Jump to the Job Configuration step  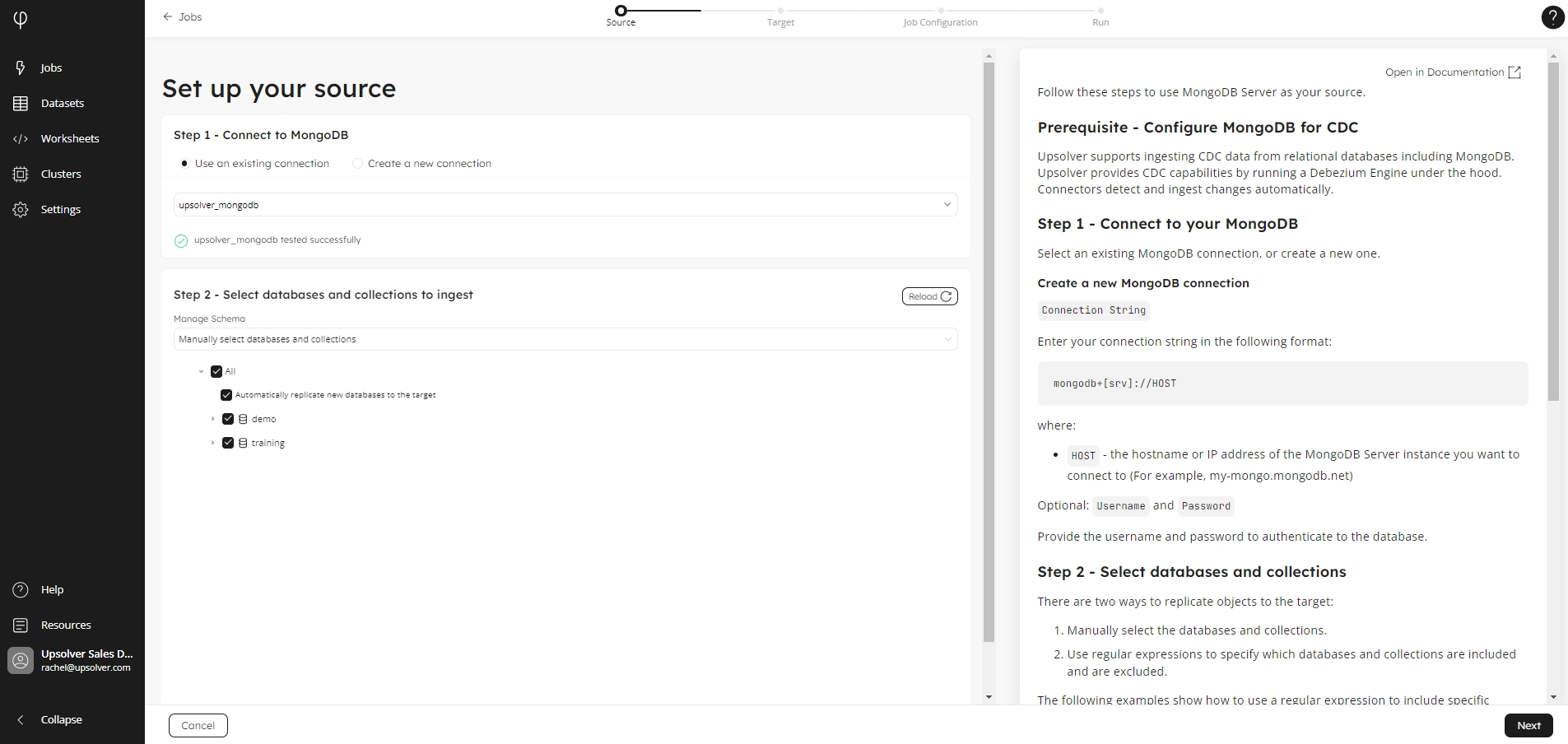[x=940, y=12]
